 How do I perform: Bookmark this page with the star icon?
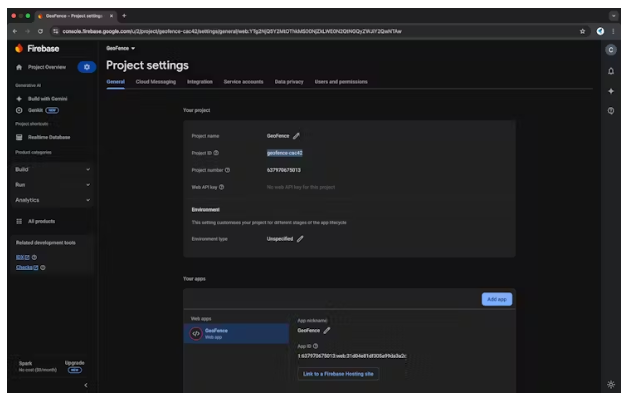point(582,31)
